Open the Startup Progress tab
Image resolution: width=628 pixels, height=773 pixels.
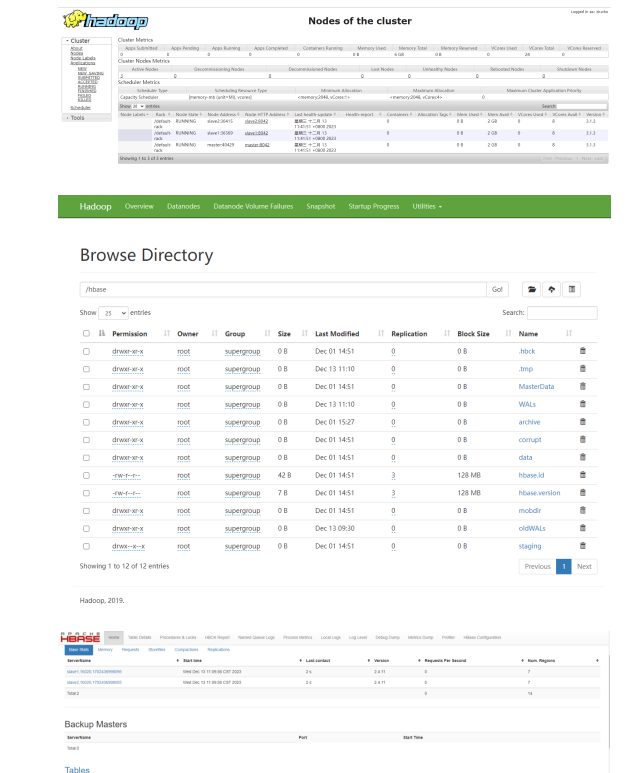click(374, 207)
